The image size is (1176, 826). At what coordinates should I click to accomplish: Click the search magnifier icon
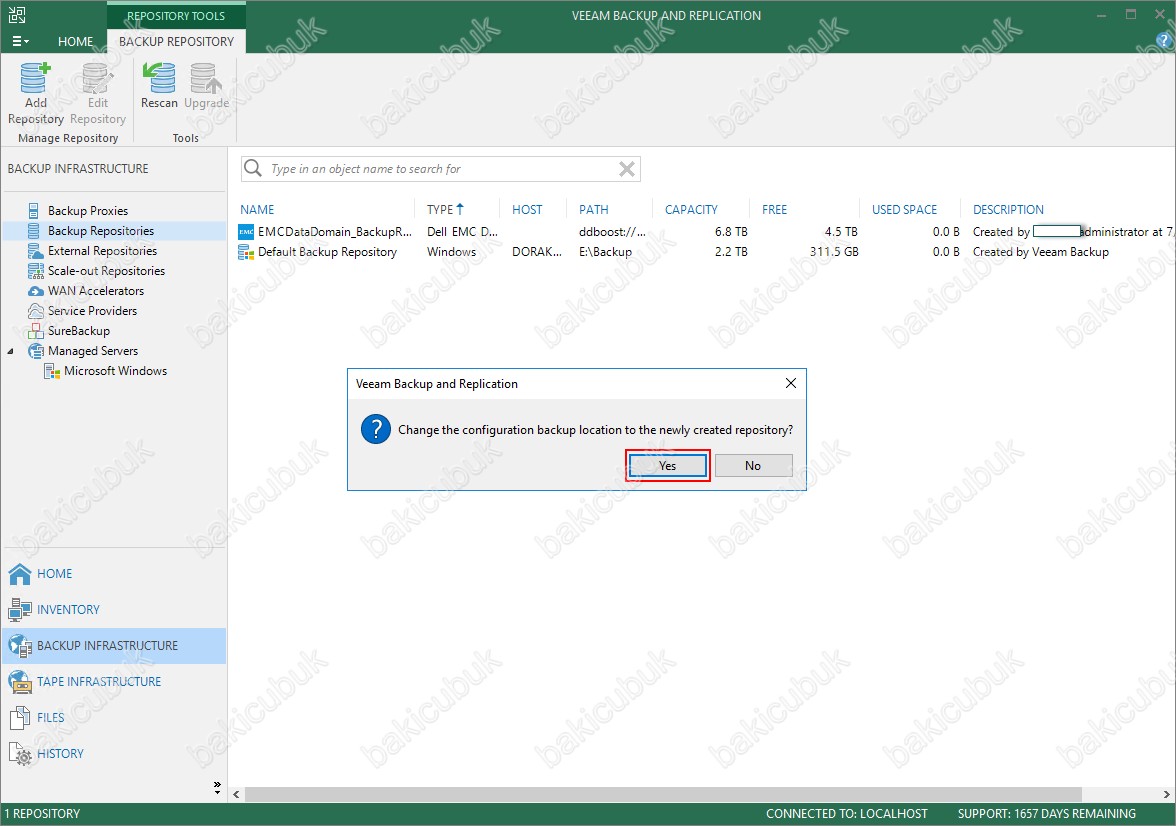[254, 168]
